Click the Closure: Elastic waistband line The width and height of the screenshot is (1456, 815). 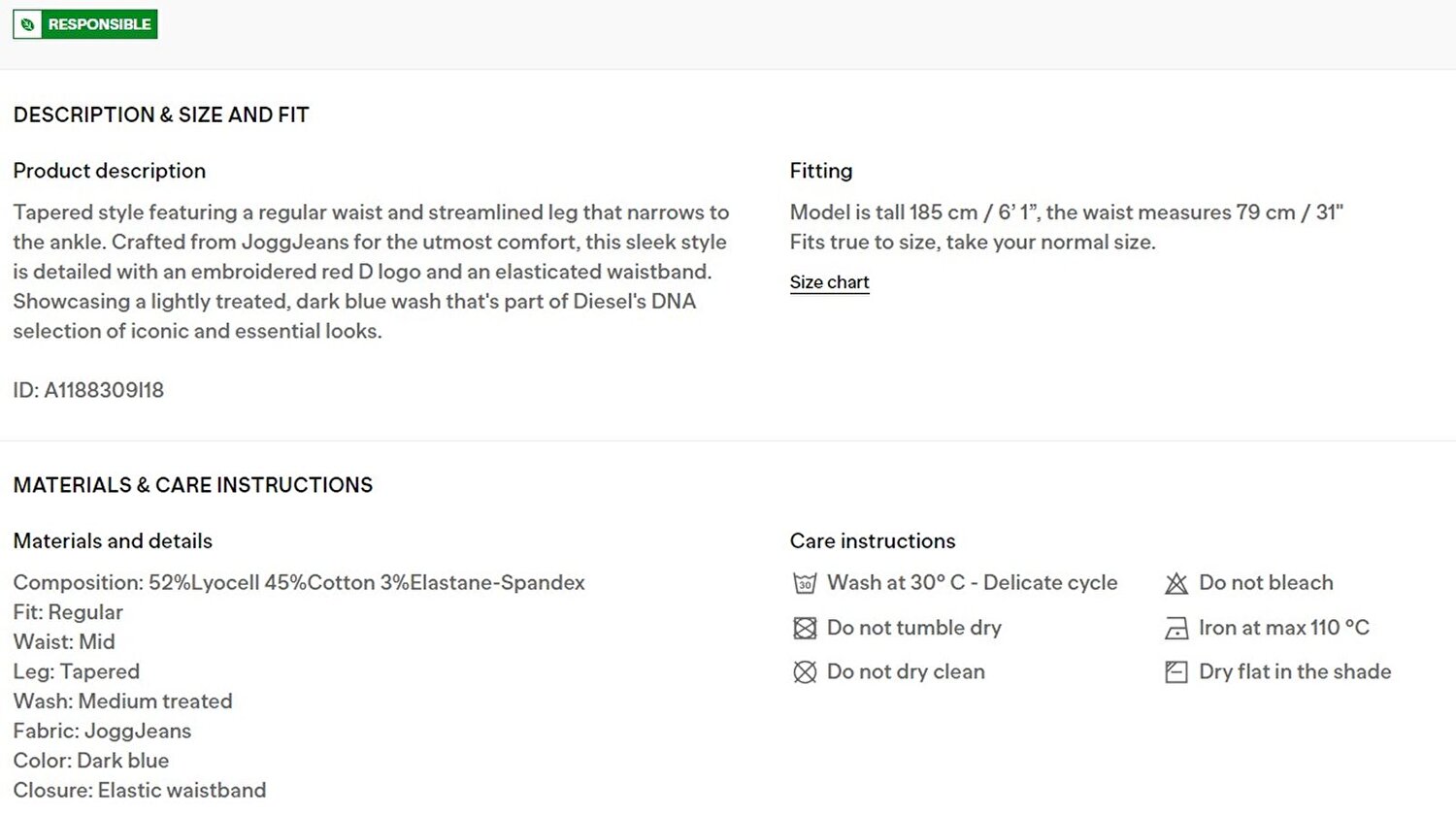click(140, 791)
